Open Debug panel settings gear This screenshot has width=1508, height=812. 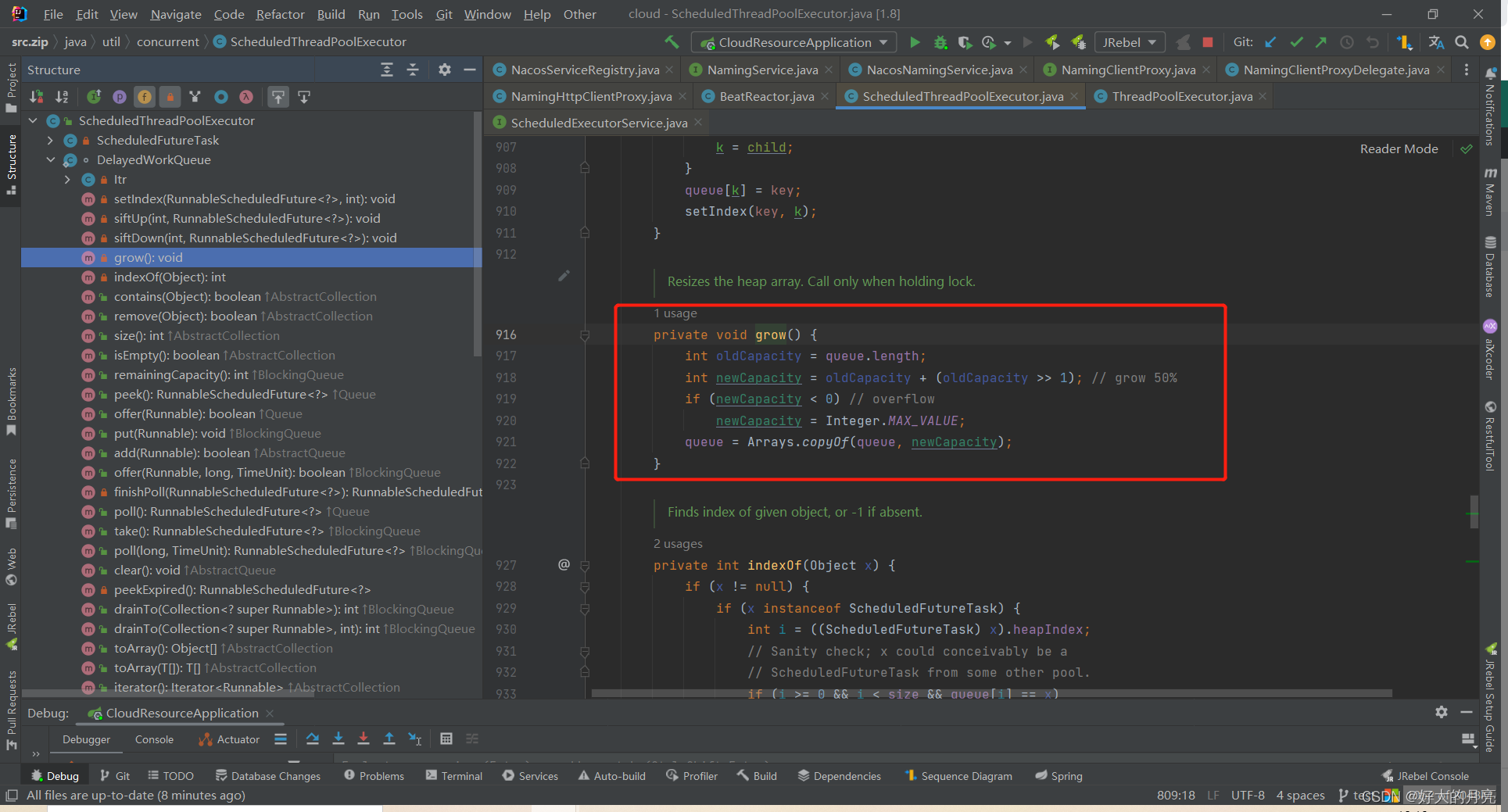click(1442, 712)
